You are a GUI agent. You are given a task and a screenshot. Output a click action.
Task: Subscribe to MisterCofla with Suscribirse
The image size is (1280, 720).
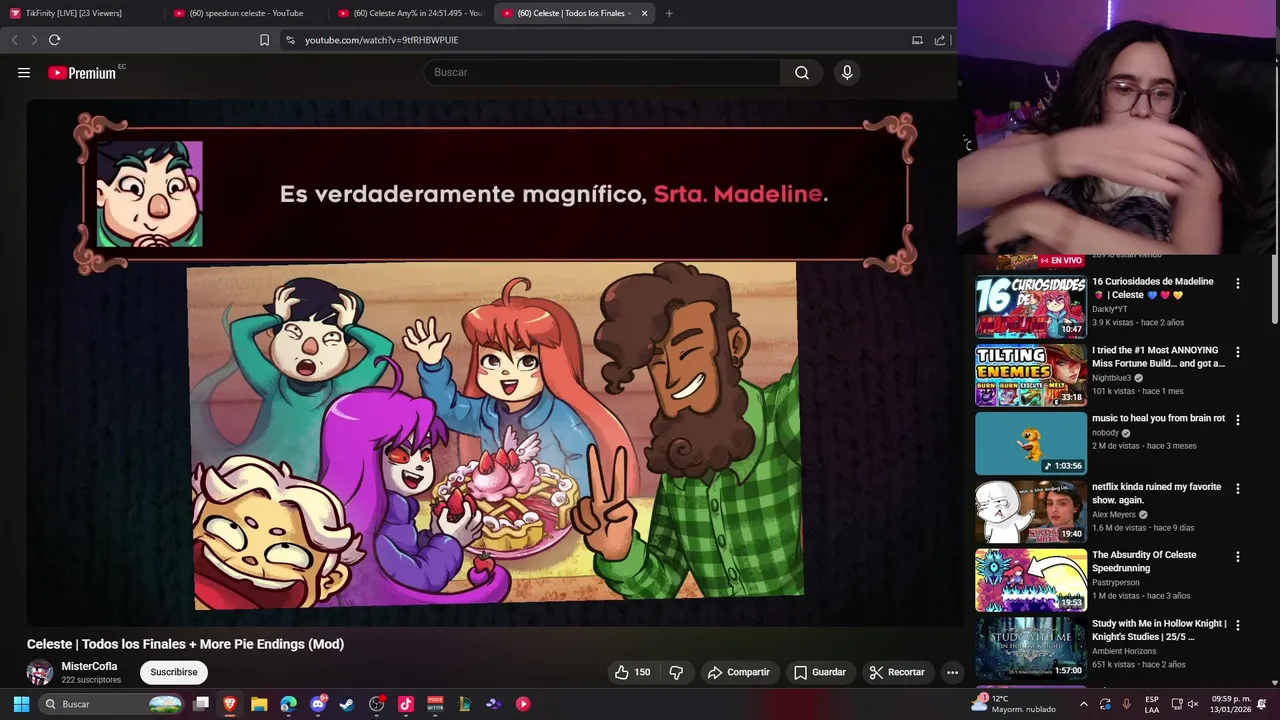click(174, 672)
